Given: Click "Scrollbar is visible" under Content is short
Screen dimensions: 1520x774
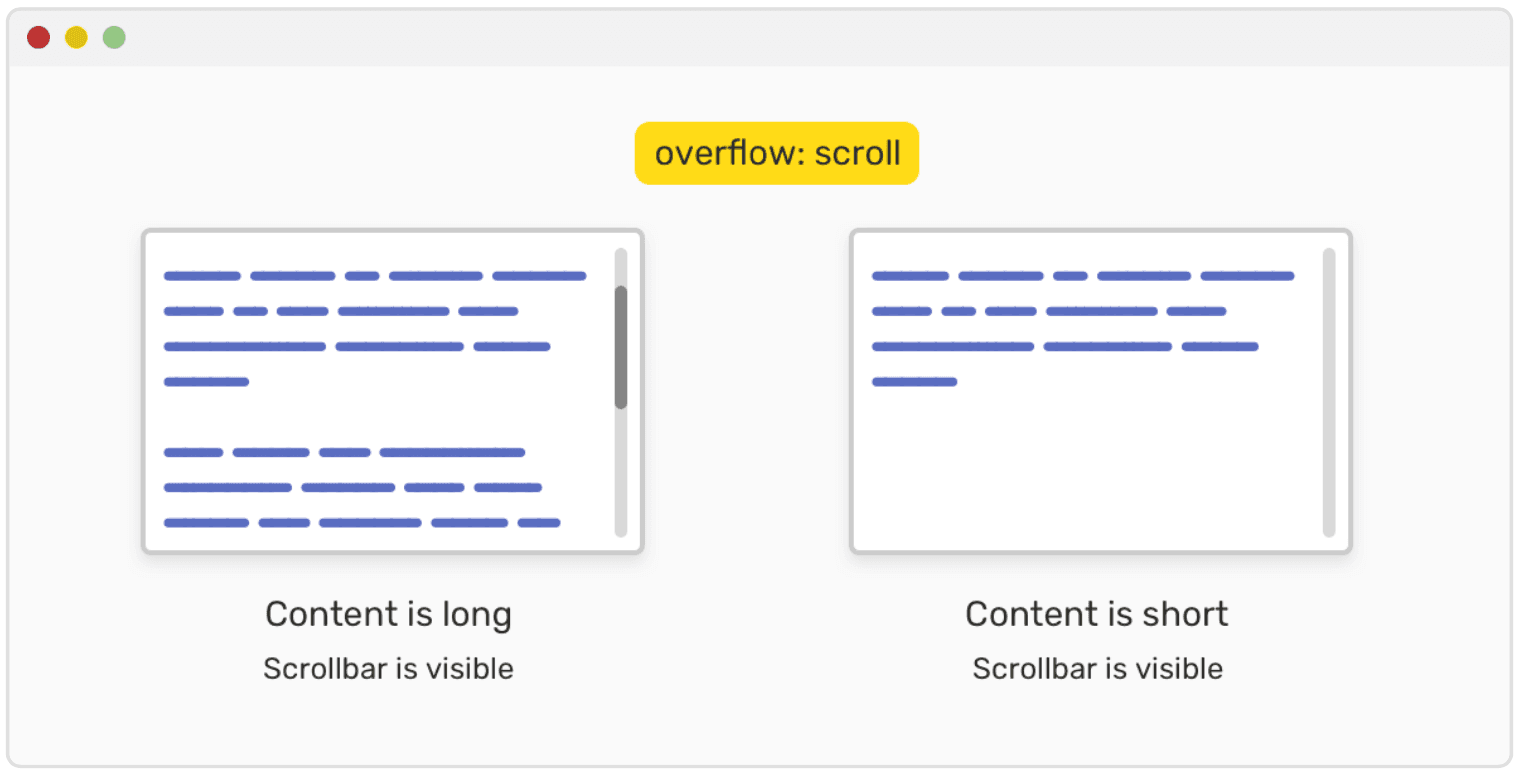Looking at the screenshot, I should [1097, 668].
